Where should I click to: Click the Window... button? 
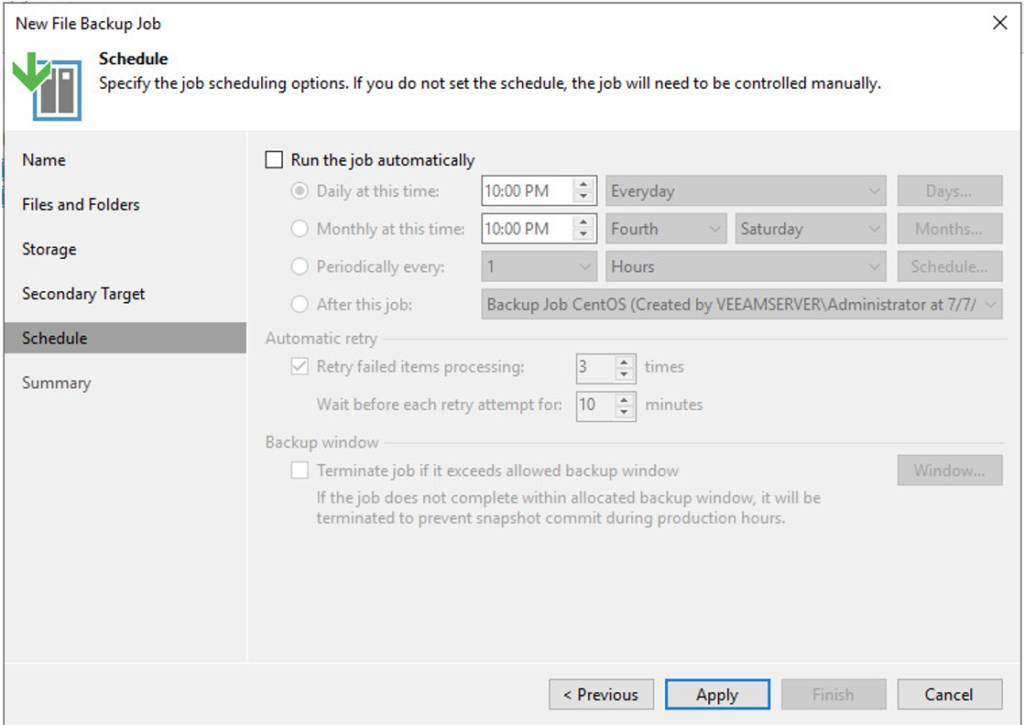950,470
